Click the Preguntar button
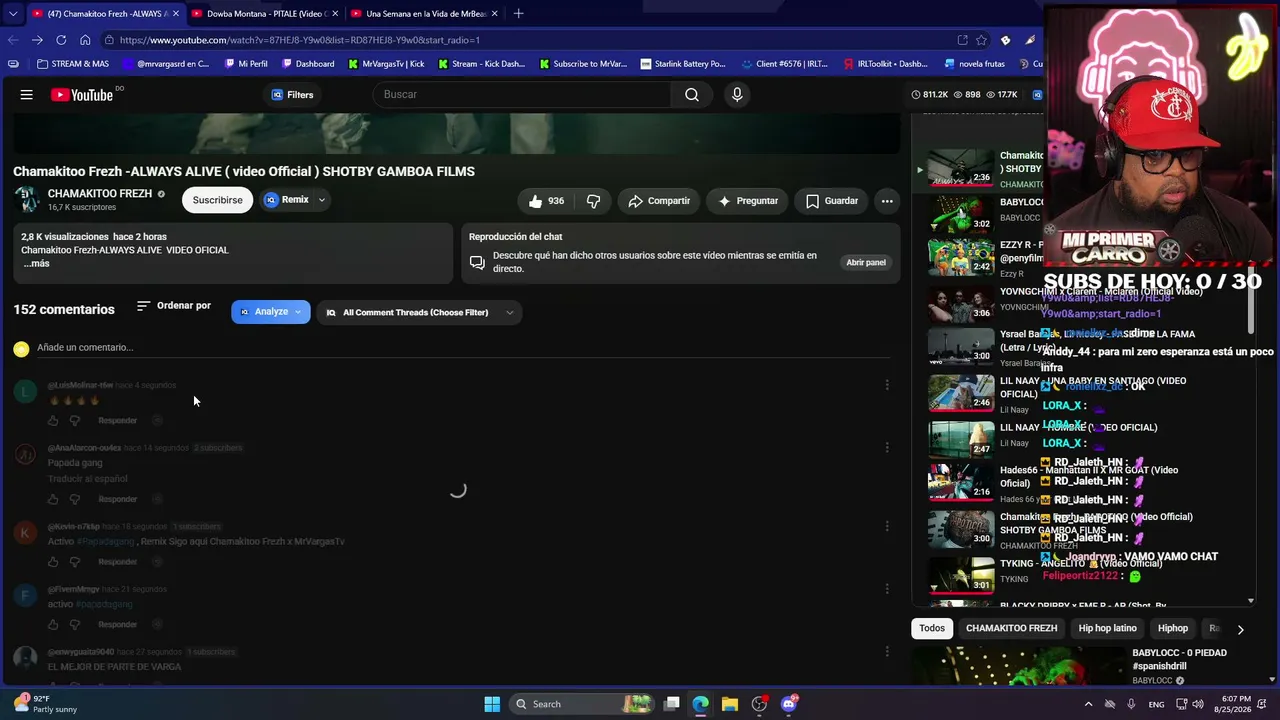 [x=747, y=201]
